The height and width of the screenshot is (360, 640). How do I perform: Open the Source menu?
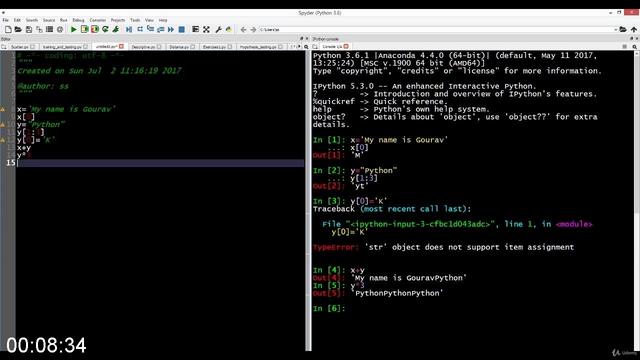(x=49, y=20)
